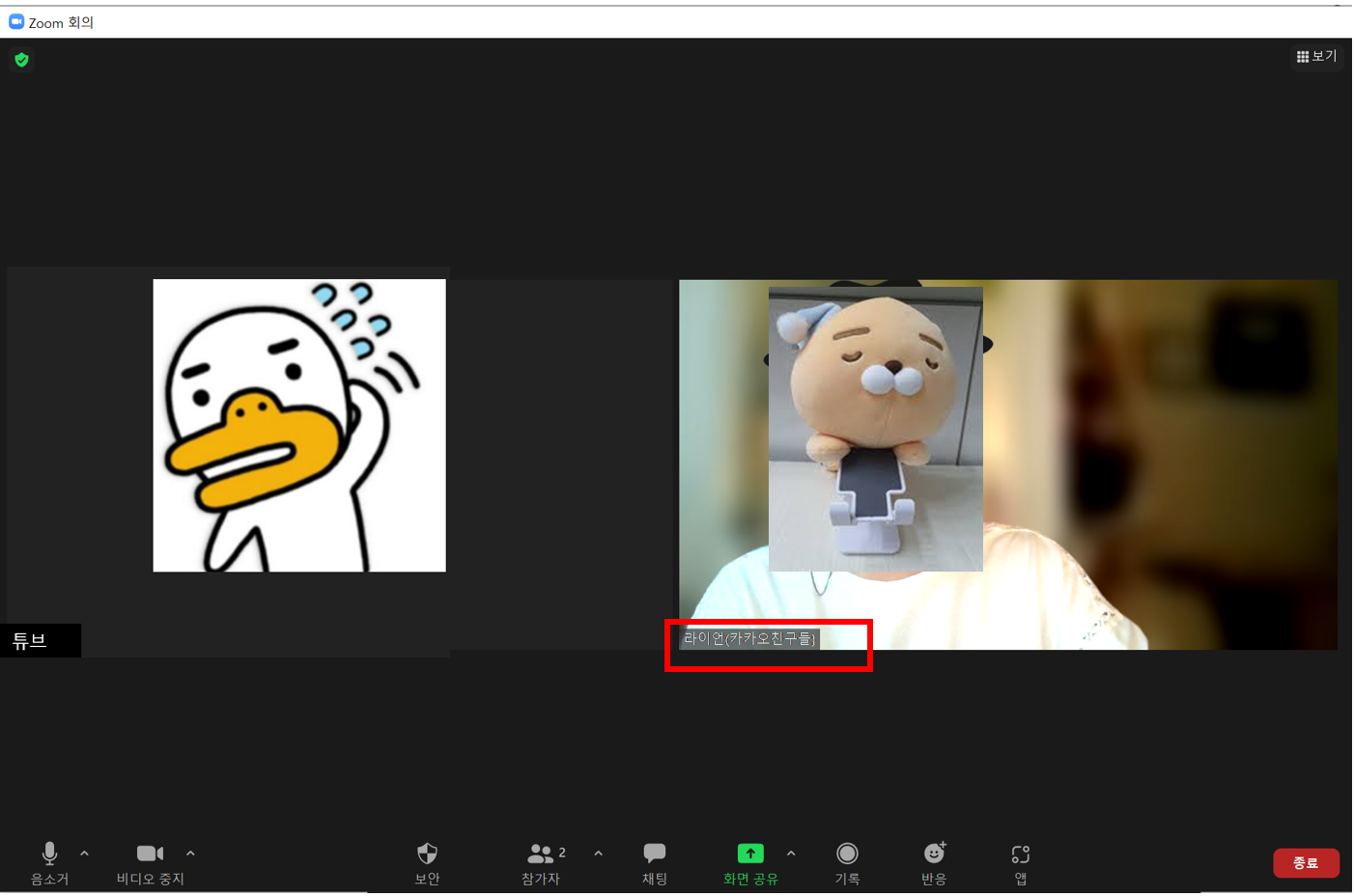Open the 보기 view layout menu
The width and height of the screenshot is (1354, 896).
tap(1317, 56)
